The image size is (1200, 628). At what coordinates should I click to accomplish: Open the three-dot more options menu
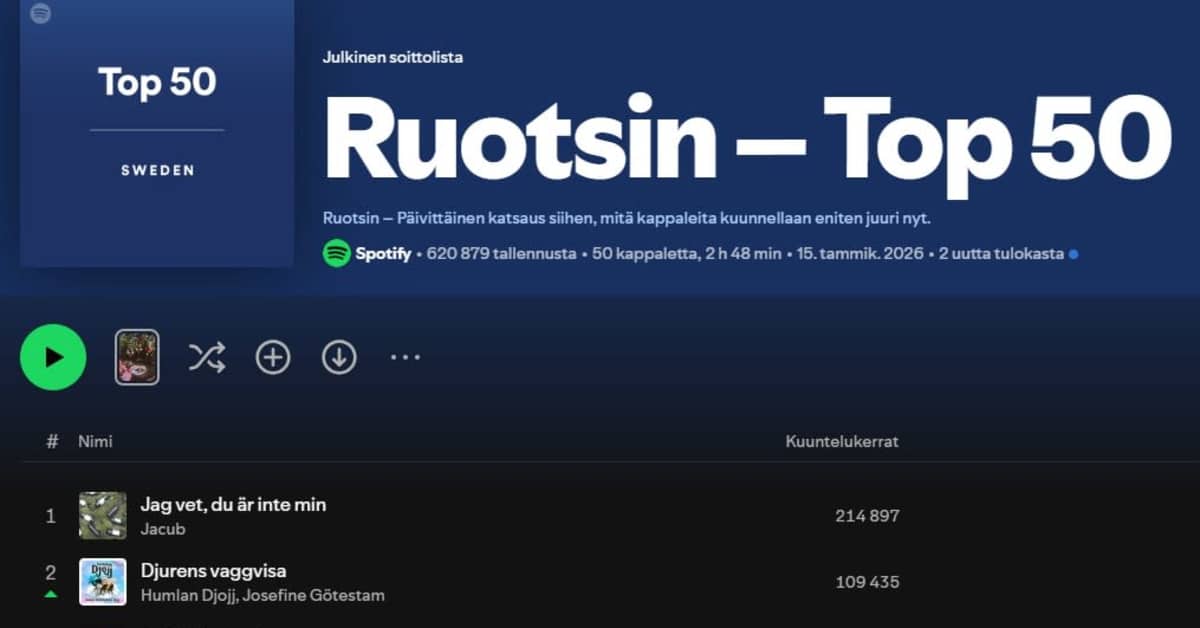(x=405, y=357)
